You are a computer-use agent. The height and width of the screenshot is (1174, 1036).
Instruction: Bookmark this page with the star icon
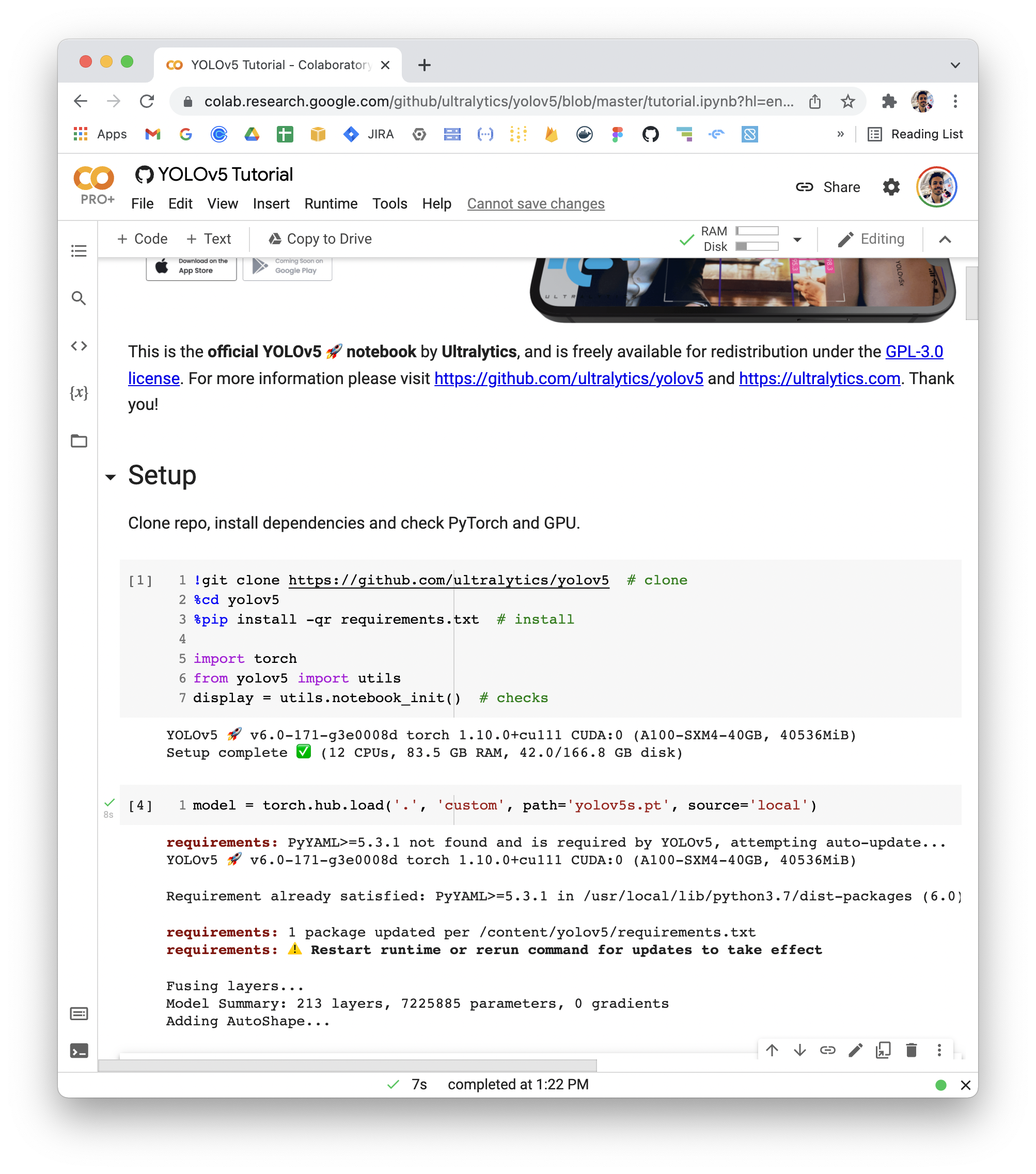[x=847, y=101]
